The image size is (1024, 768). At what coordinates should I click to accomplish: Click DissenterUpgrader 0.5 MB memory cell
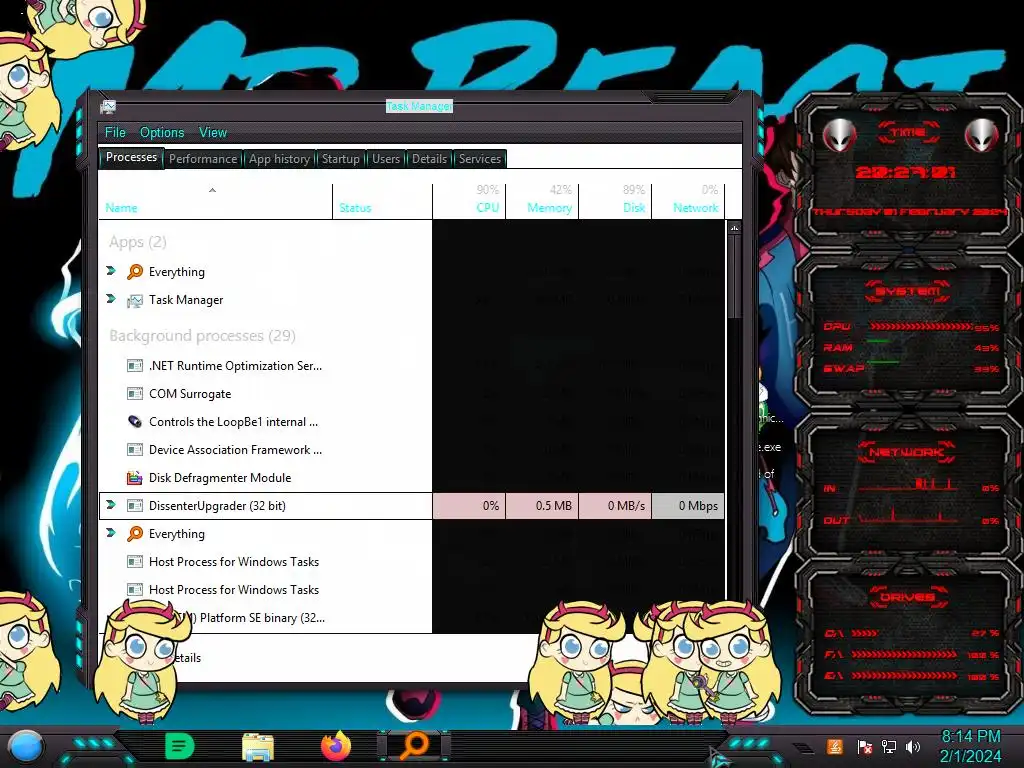(x=542, y=505)
